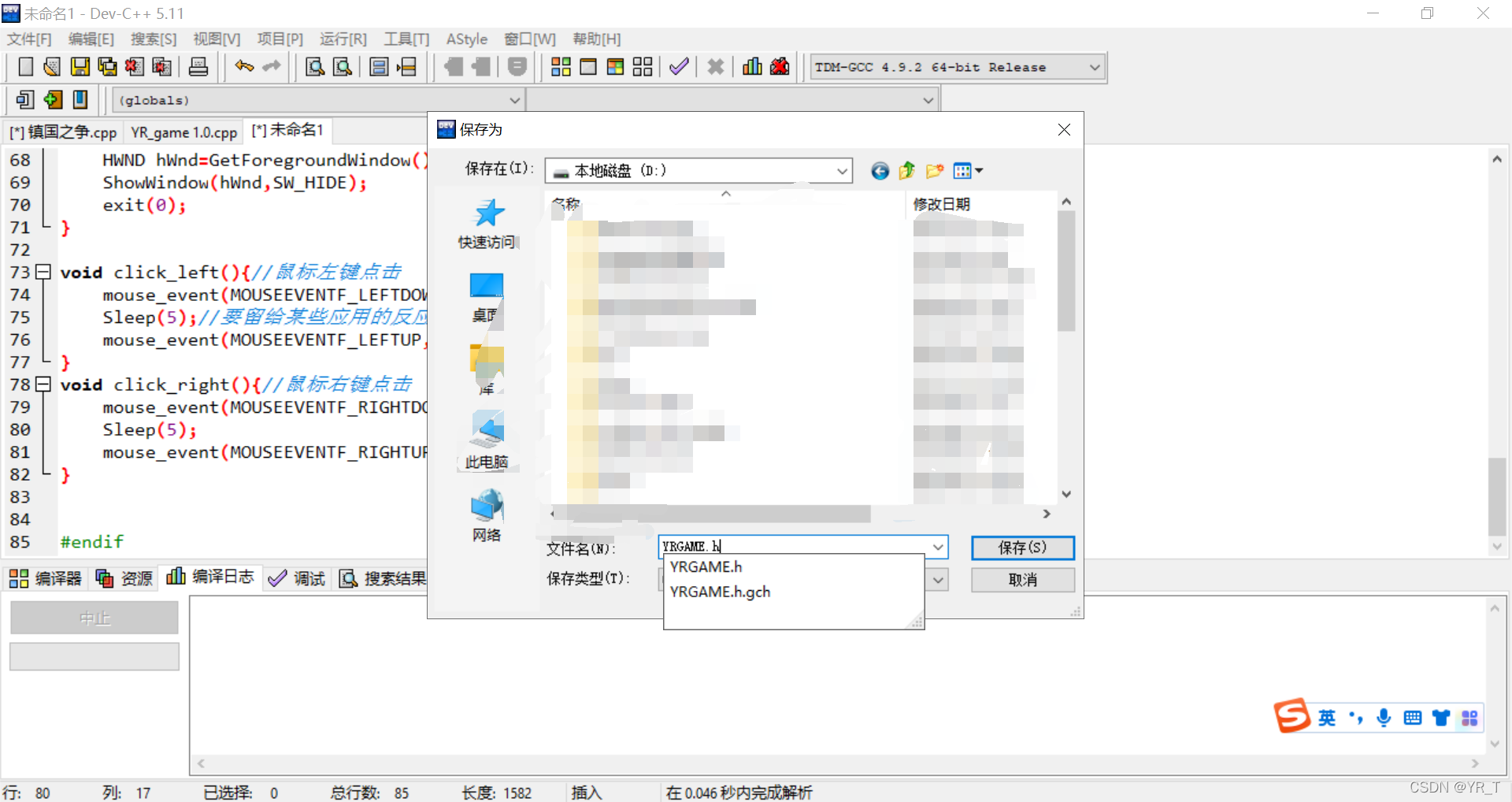Open the AStyle menu

[467, 39]
